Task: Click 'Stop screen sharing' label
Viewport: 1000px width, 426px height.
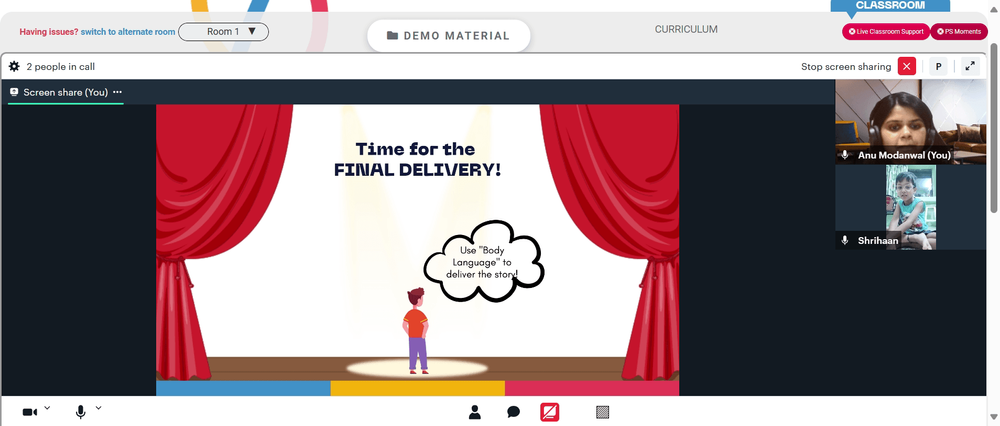Action: pos(846,66)
